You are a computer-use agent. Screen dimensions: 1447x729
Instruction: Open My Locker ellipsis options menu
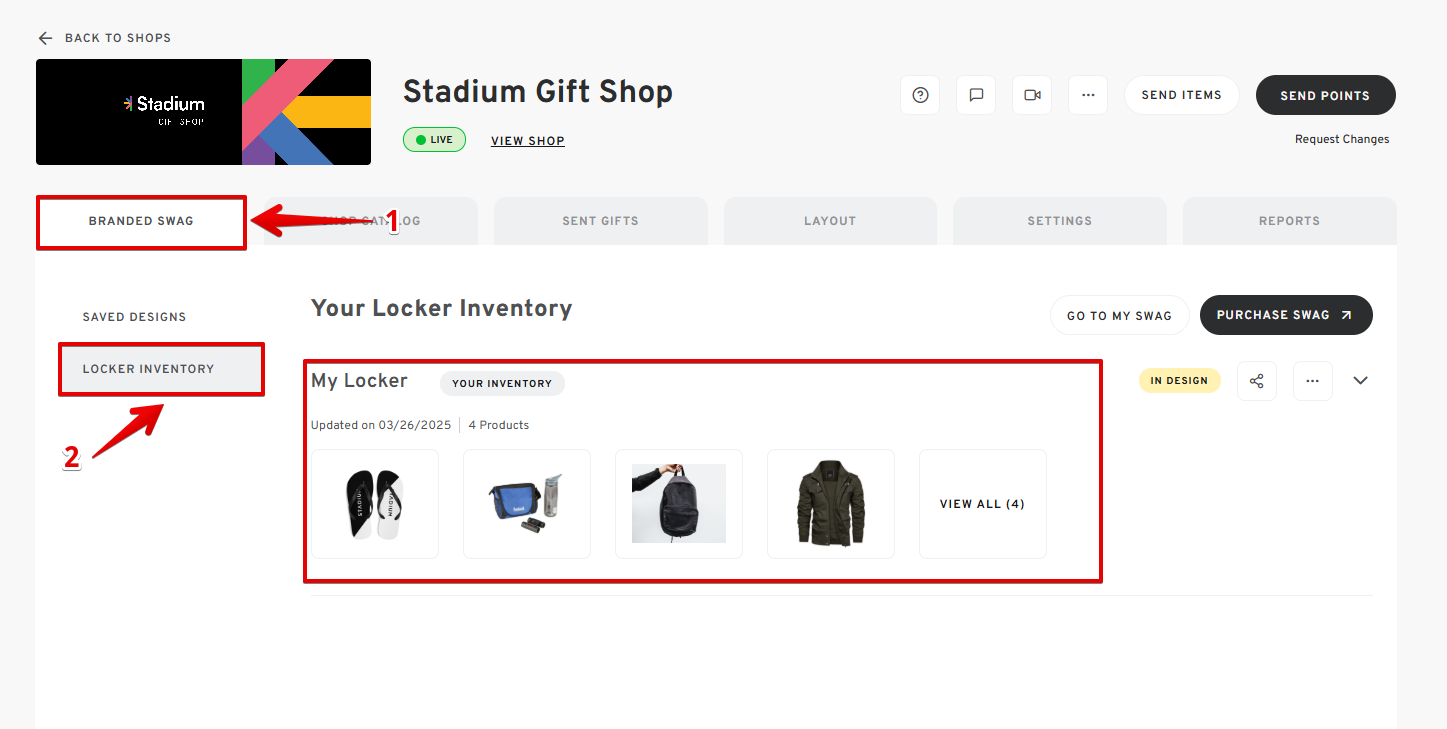point(1313,381)
